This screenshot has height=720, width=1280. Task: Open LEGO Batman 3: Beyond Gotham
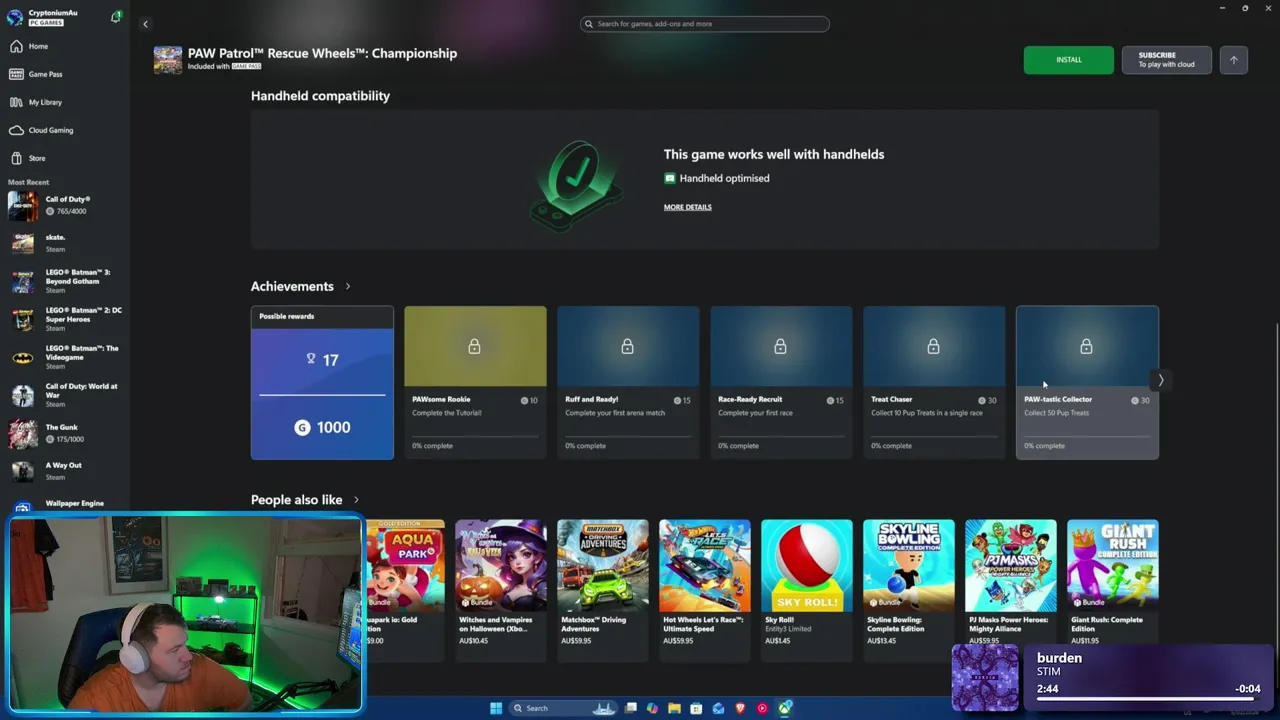tap(64, 281)
